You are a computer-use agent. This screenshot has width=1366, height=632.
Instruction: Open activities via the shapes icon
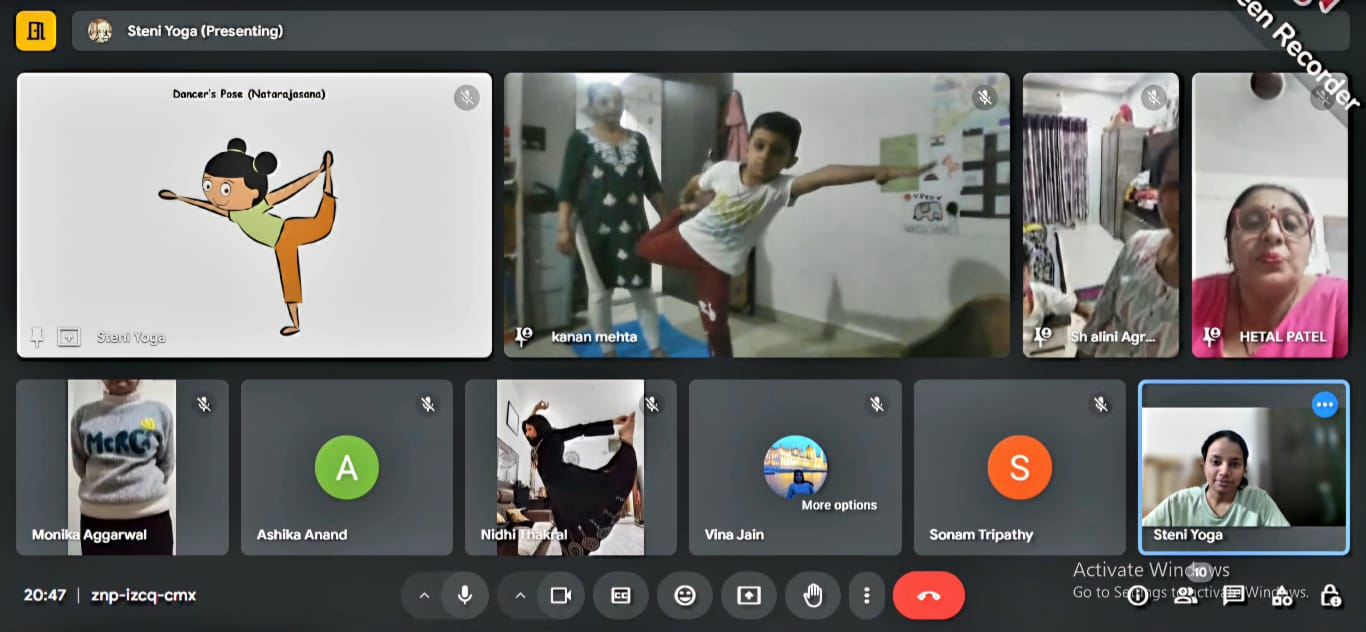[1282, 595]
